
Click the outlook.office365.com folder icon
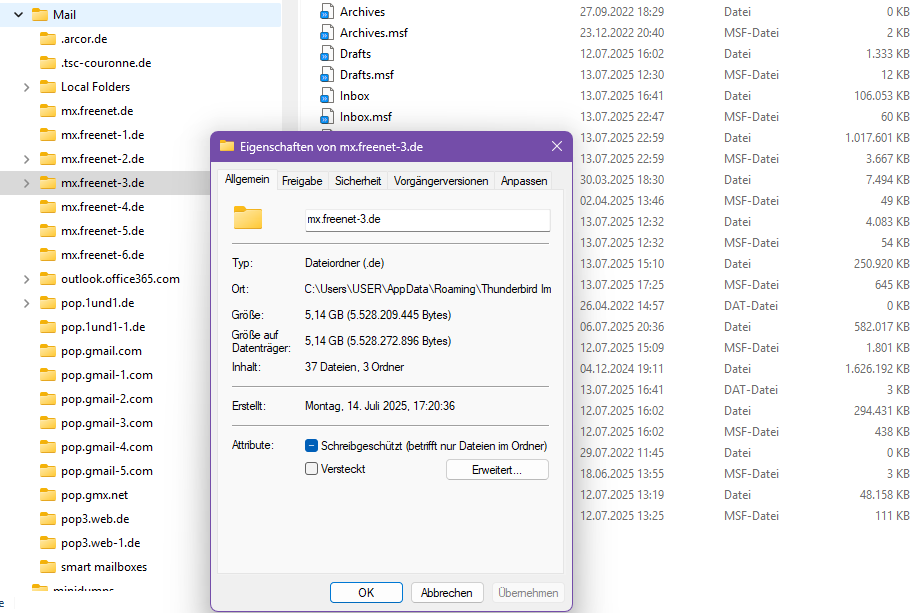47,279
